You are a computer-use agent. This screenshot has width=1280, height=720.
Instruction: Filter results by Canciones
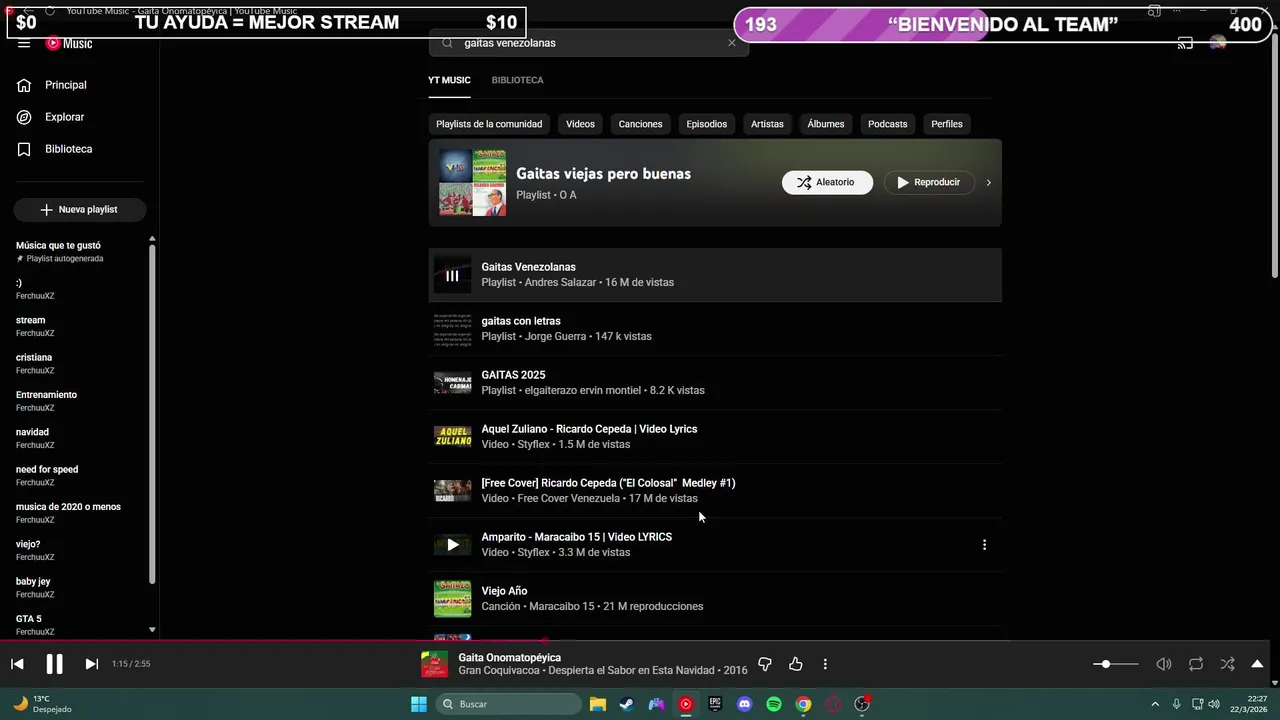pos(640,124)
